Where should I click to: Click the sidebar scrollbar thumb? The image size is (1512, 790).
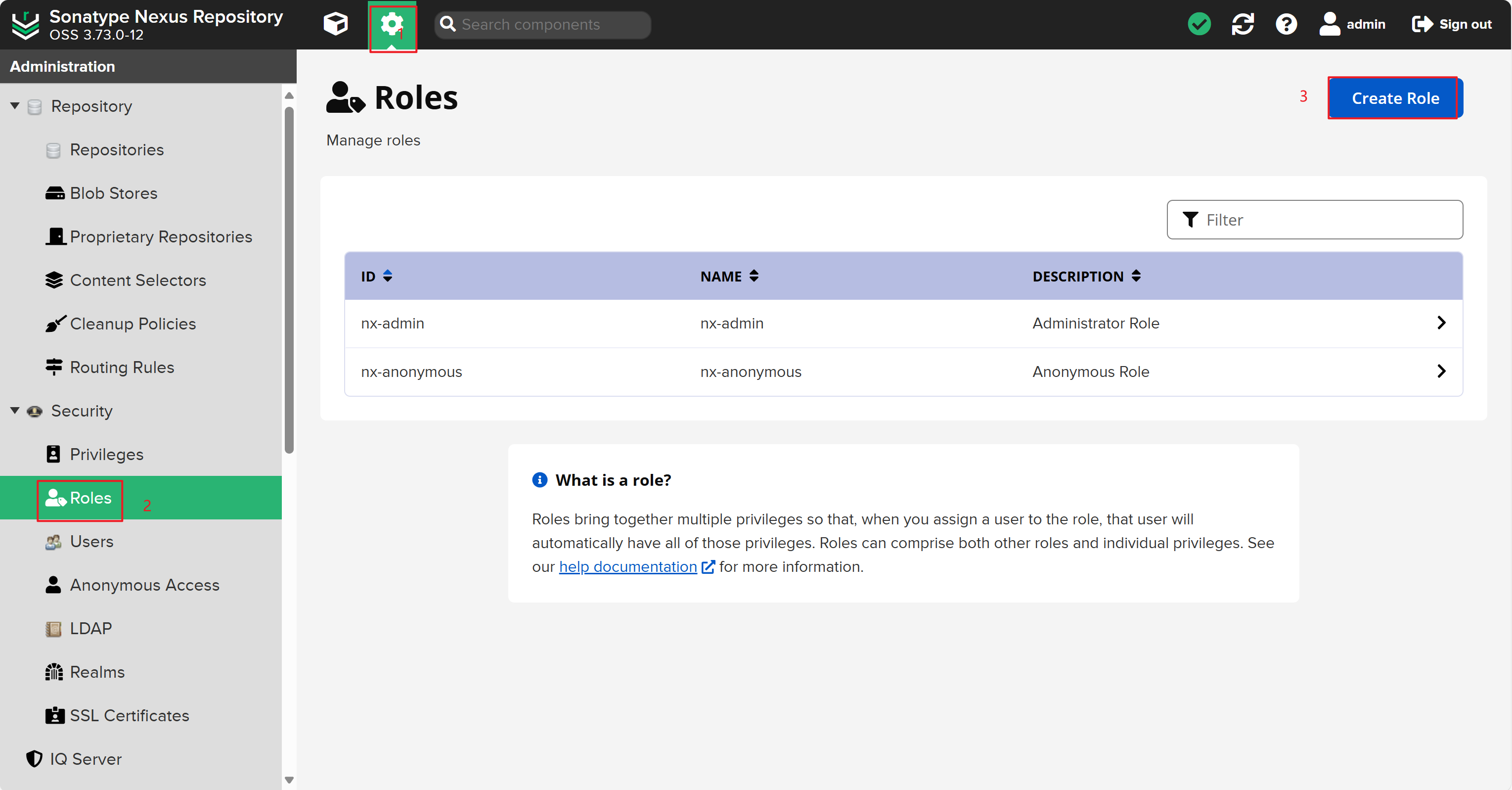tap(289, 279)
